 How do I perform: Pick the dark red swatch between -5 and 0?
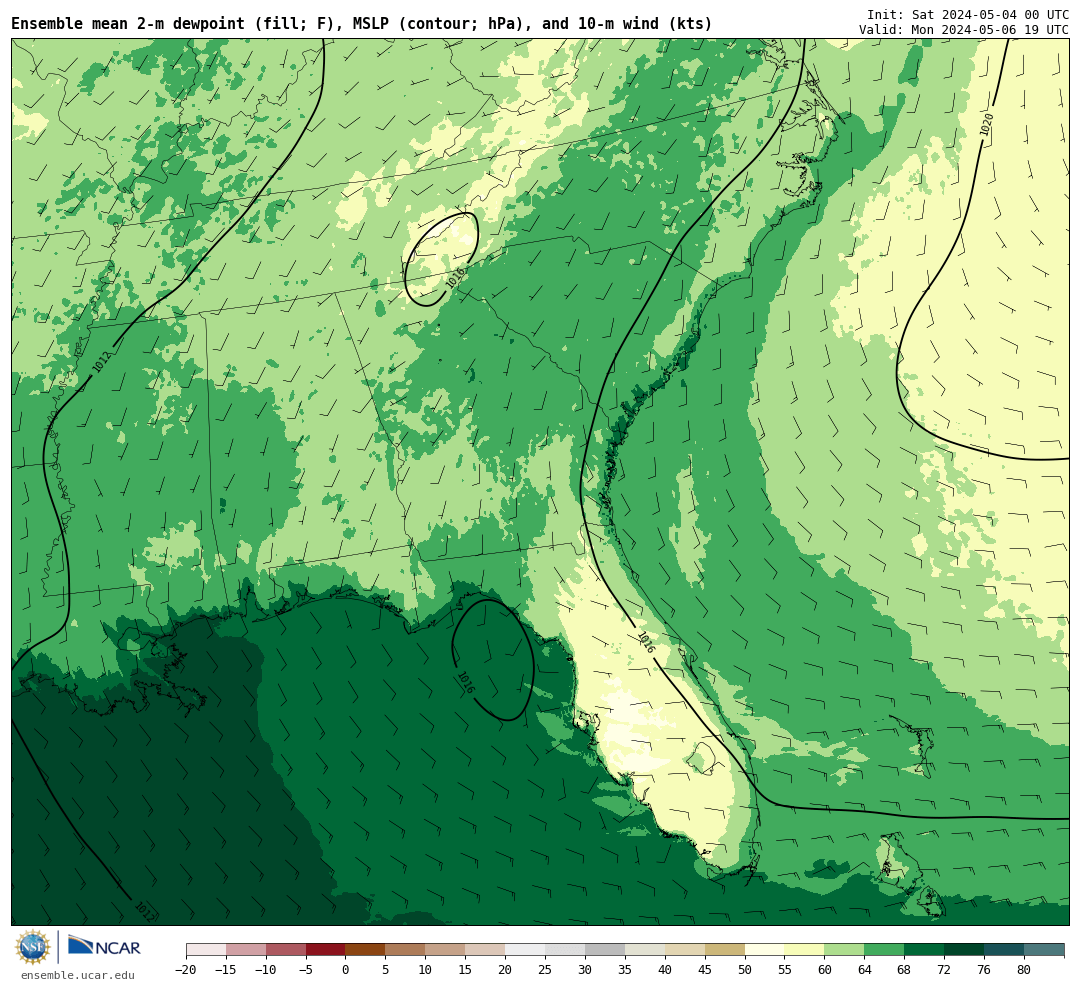pos(326,950)
